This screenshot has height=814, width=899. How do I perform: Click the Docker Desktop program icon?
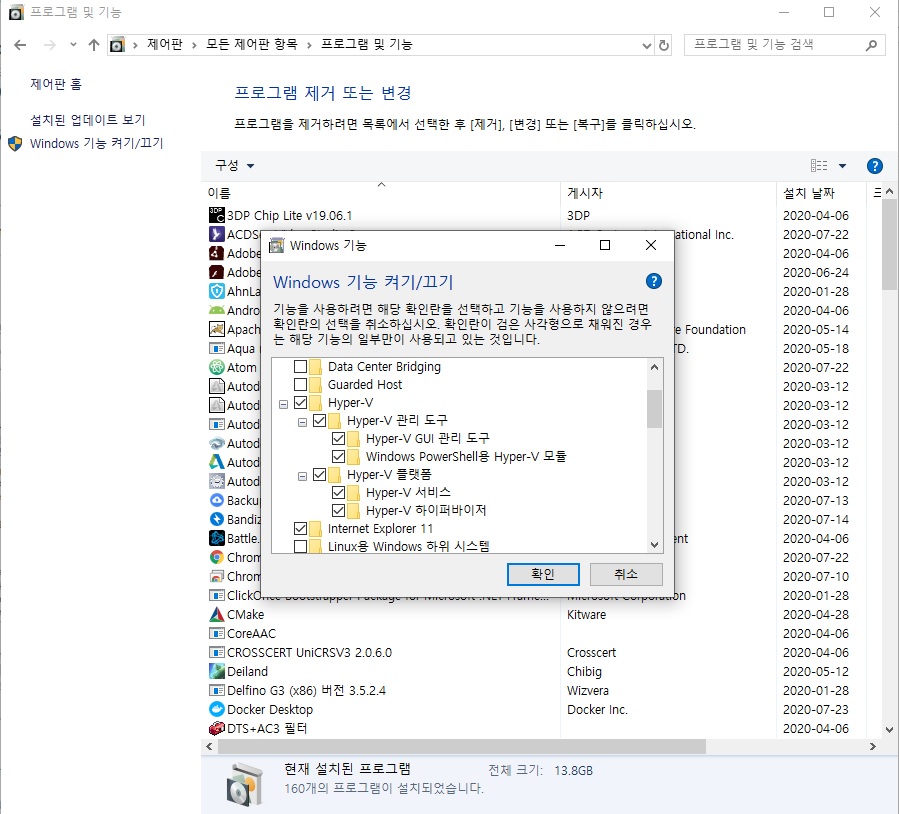[216, 709]
